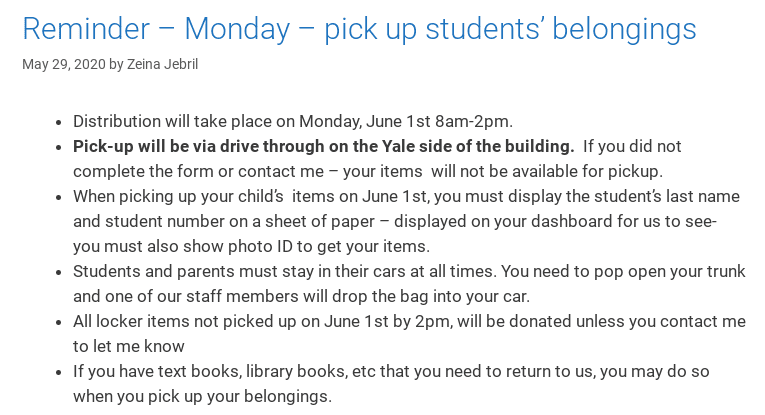This screenshot has height=415, width=765.
Task: Click the last line 'when you pick up your belongings.'
Action: click(202, 396)
